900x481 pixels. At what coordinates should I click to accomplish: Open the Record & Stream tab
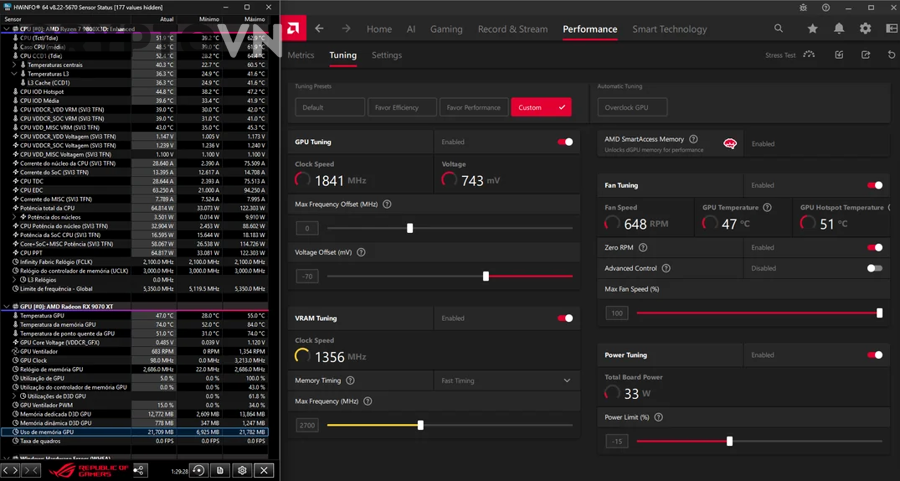click(x=513, y=29)
